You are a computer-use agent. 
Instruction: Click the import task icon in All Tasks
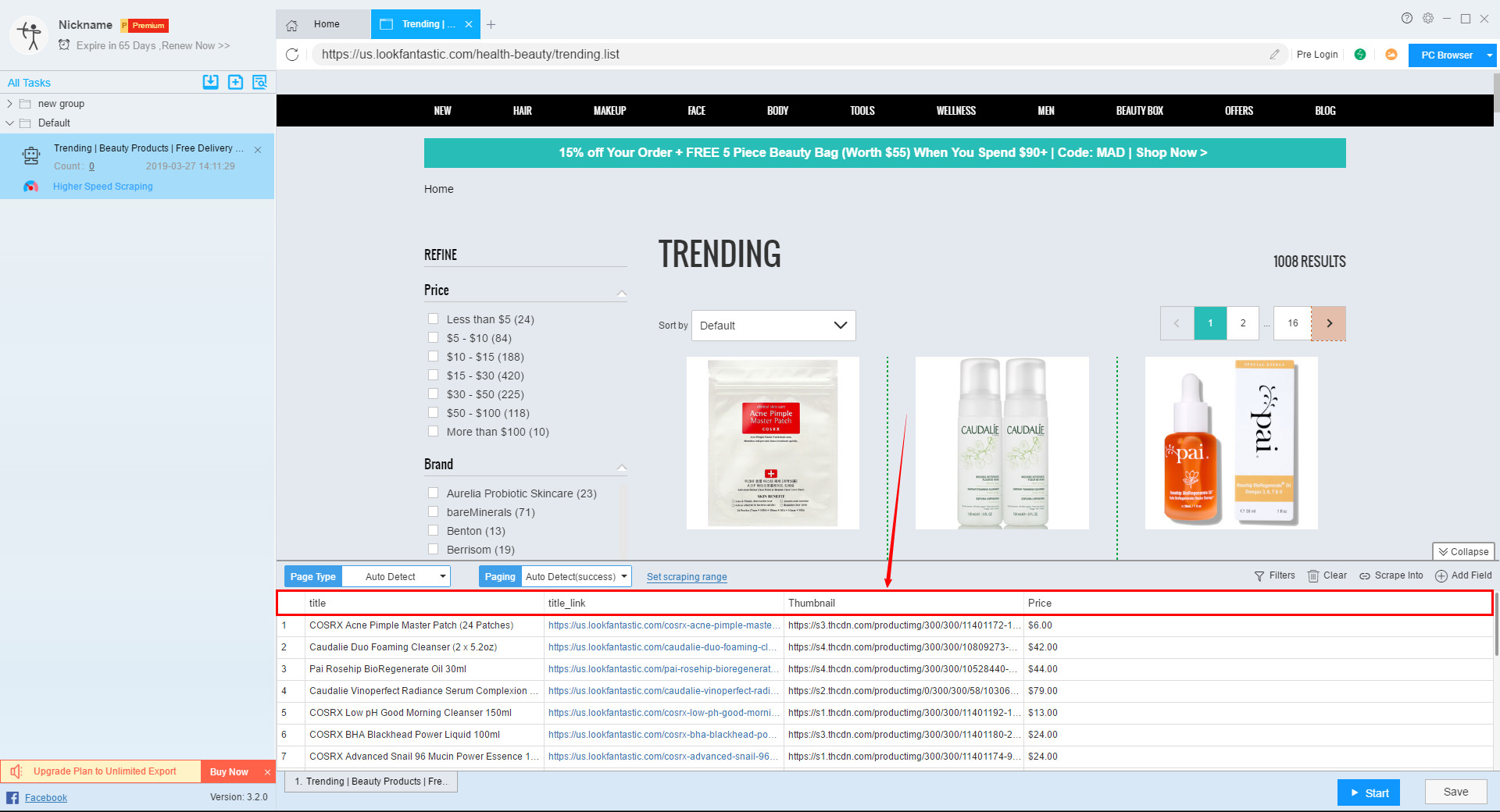point(211,82)
